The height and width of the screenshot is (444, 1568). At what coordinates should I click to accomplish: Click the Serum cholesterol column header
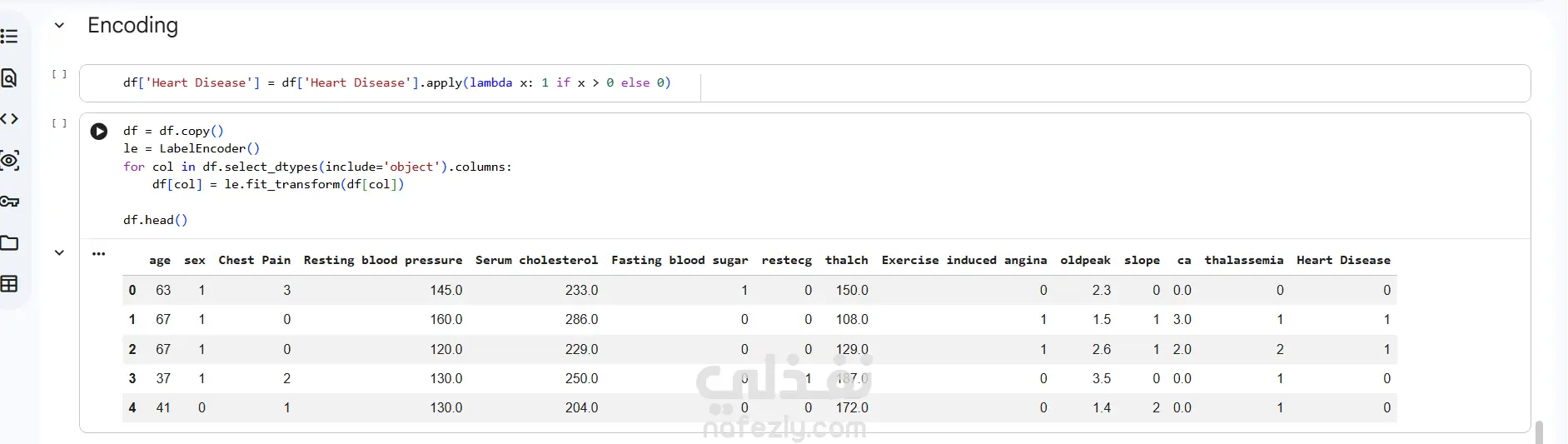click(x=537, y=261)
